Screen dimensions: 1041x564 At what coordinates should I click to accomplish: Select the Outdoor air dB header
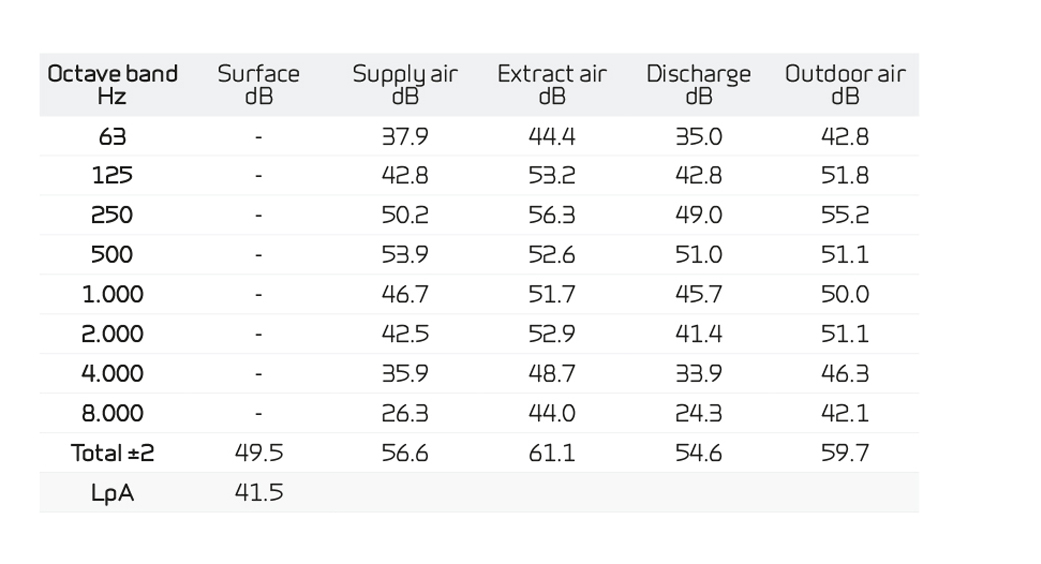tap(845, 85)
